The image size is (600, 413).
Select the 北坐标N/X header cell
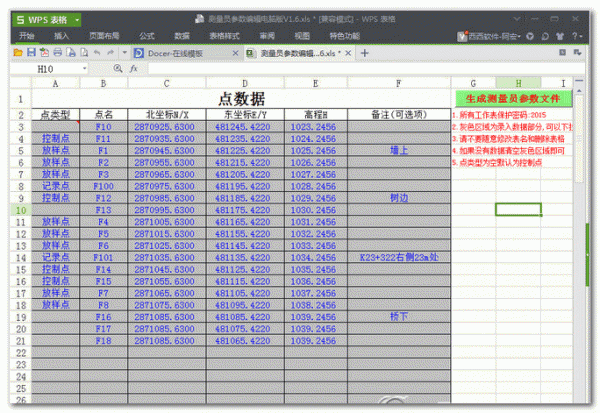pyautogui.click(x=167, y=114)
